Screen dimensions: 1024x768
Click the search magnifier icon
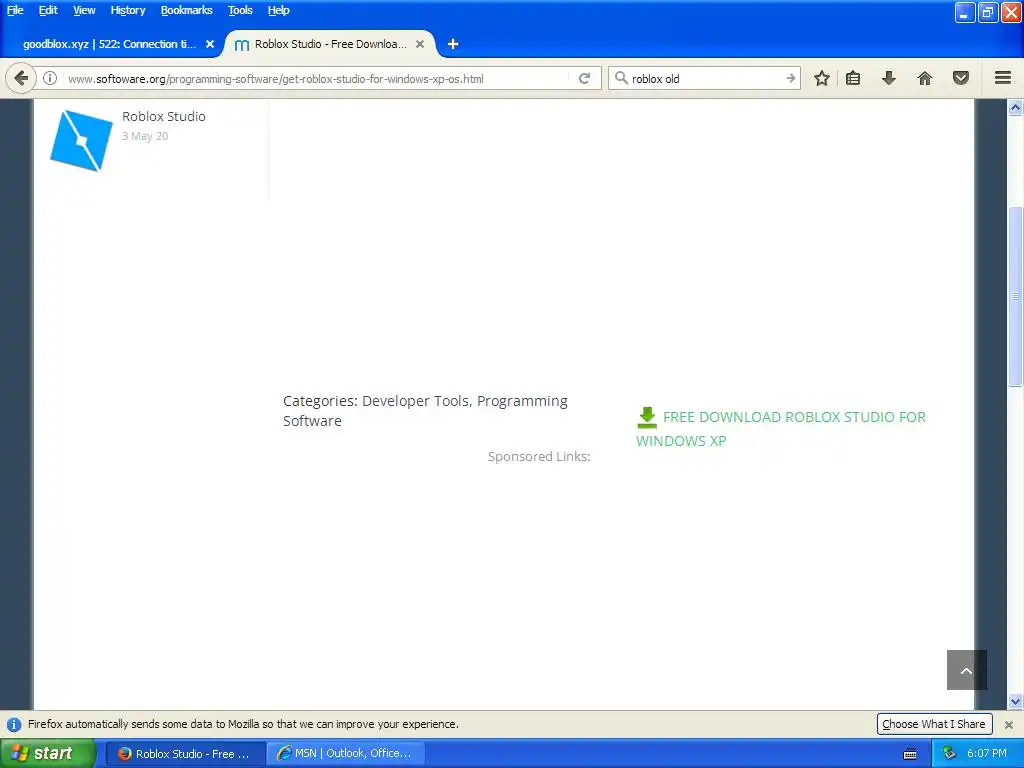(621, 78)
